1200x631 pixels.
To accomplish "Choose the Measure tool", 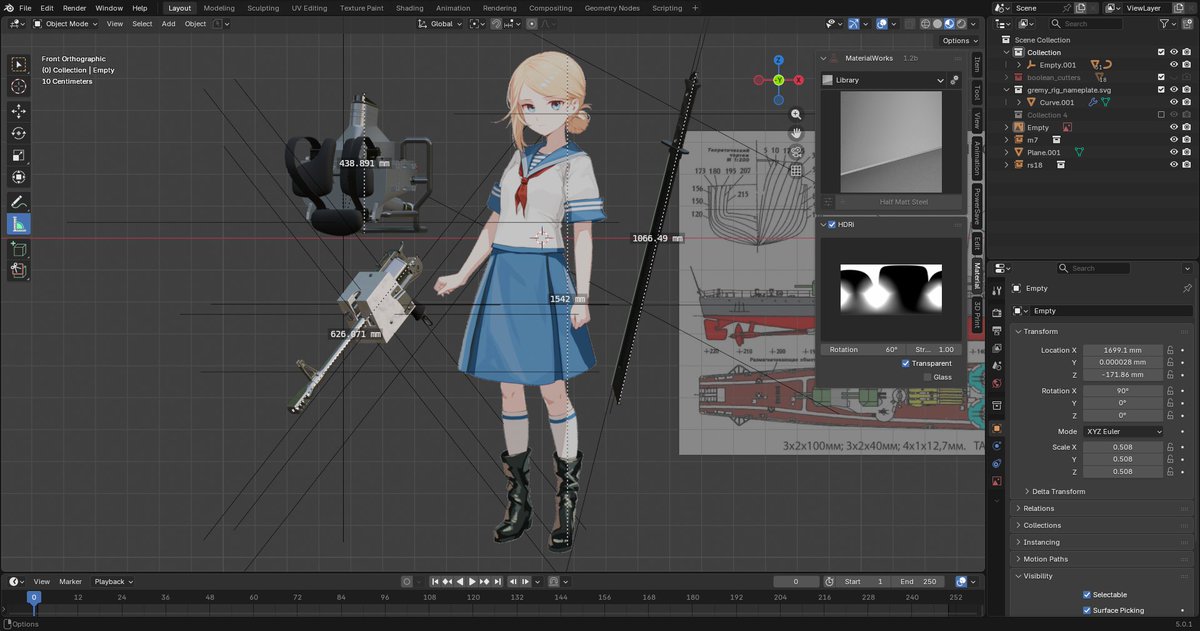I will (x=19, y=224).
